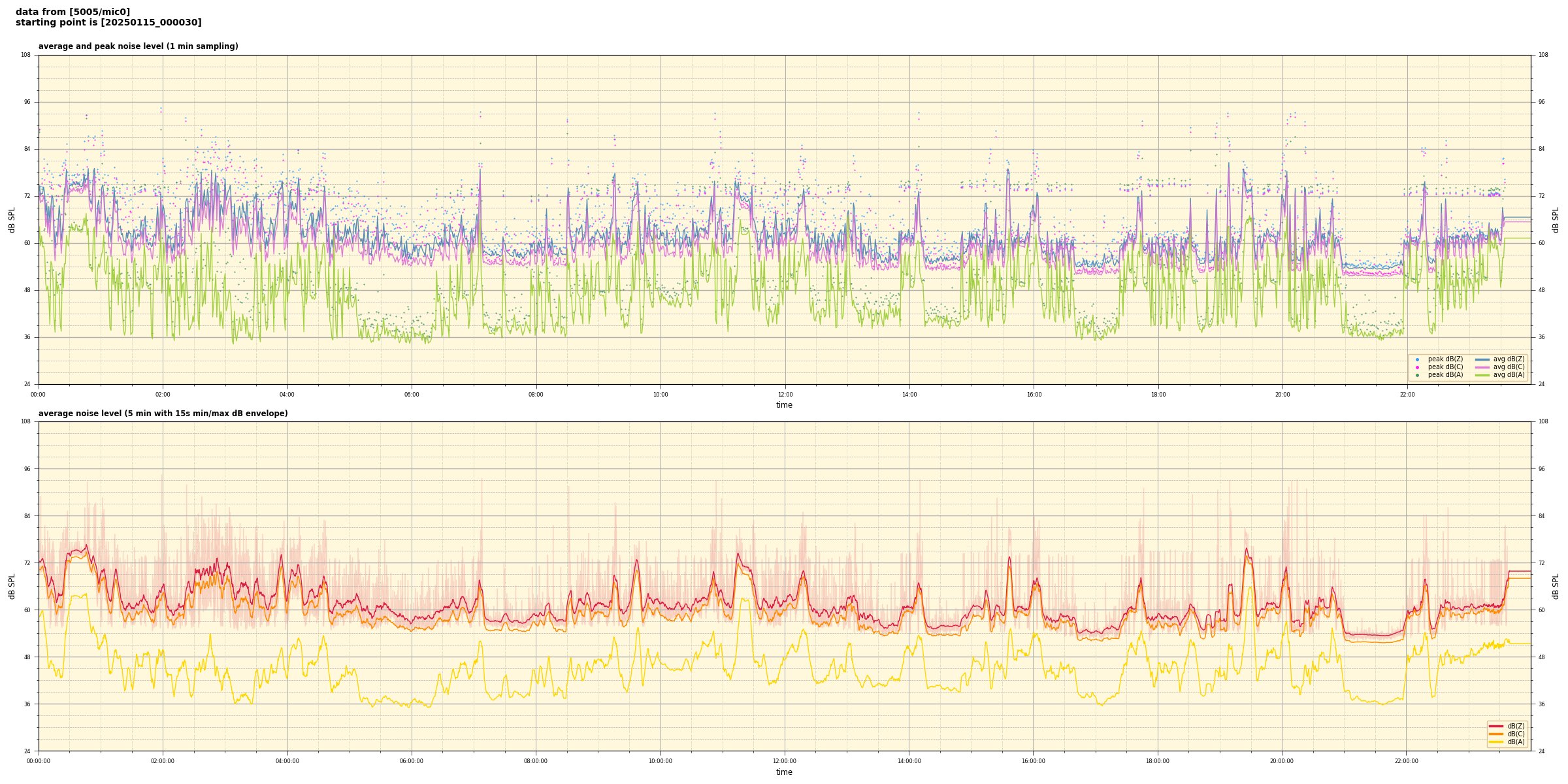Click the red dB(Z) legend swatch in lower chart

coord(1495,726)
